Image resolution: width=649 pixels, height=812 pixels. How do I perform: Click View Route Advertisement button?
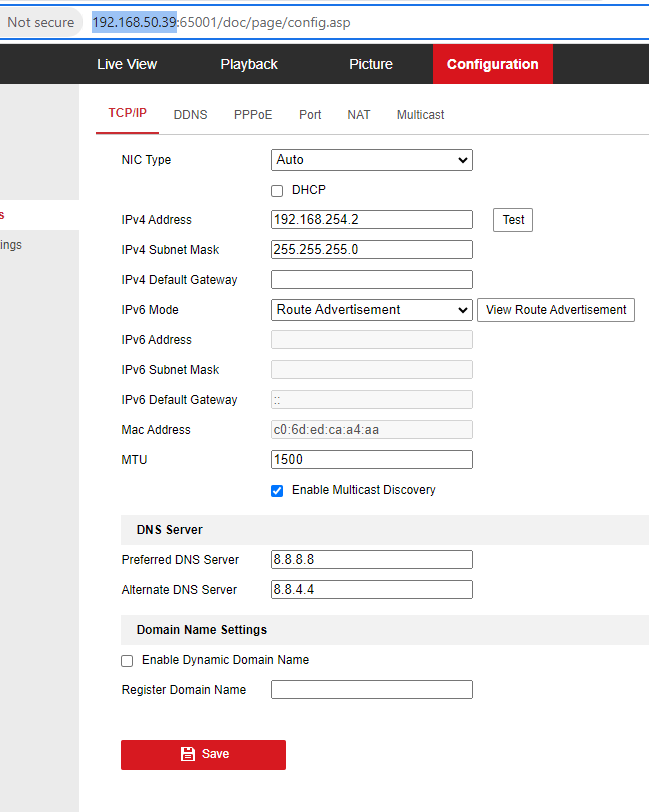[x=556, y=310]
